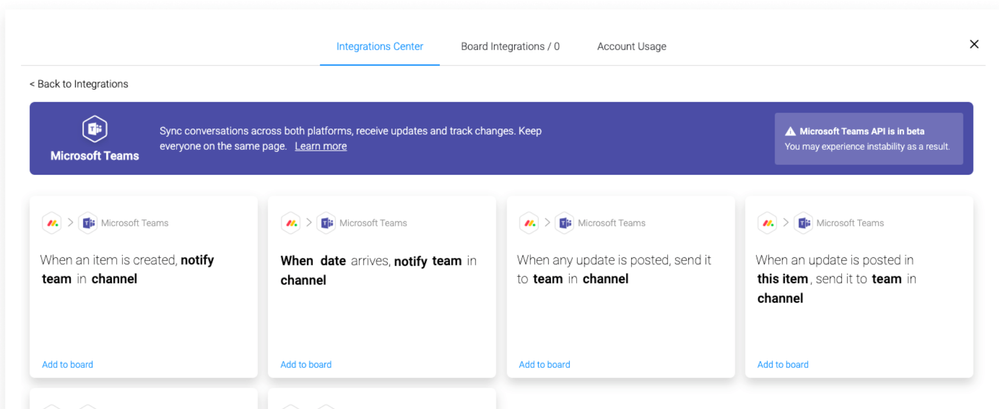Switch to the Integrations Center tab
This screenshot has height=409, width=999.
coord(380,47)
